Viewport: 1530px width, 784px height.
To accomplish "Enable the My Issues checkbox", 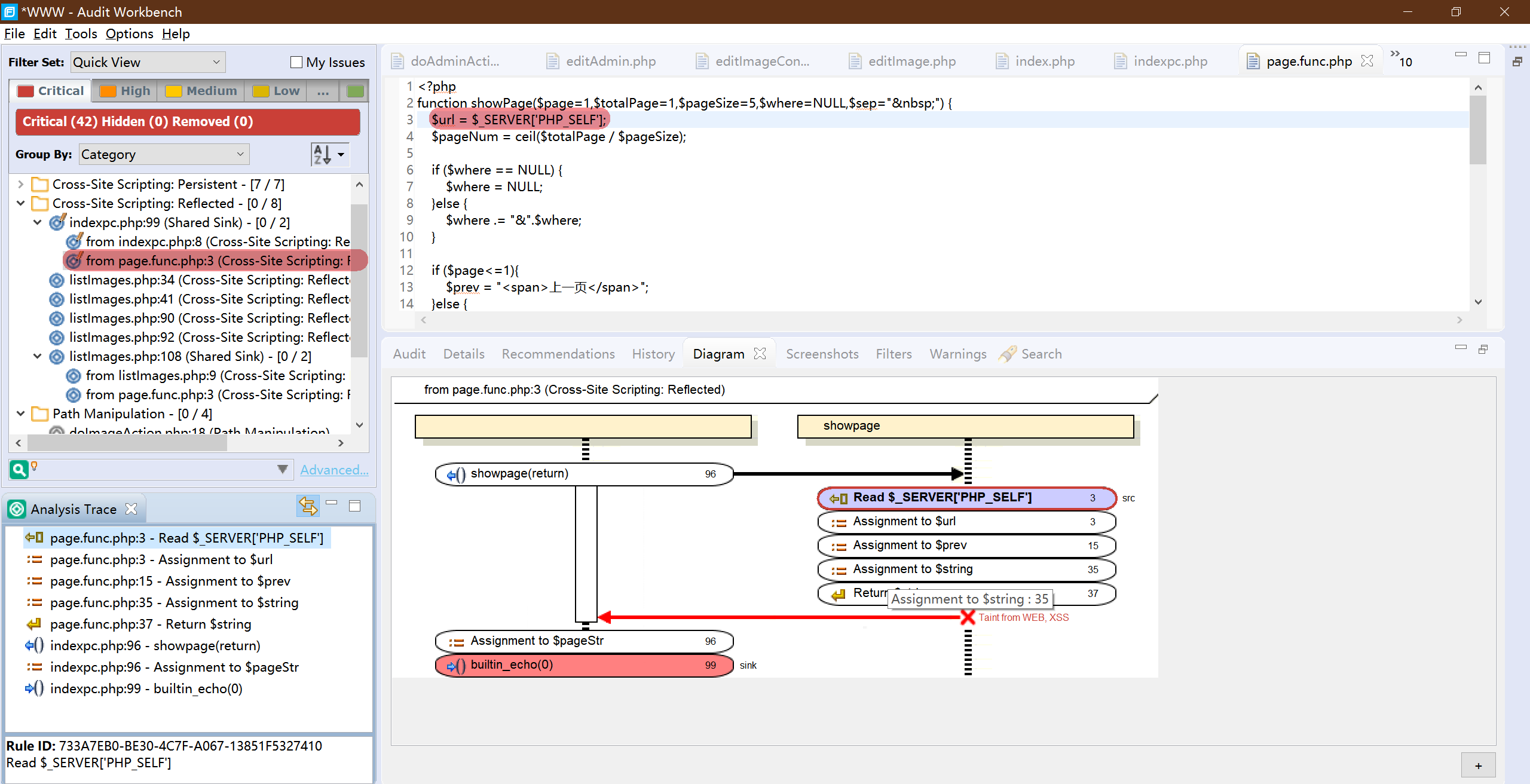I will click(x=296, y=62).
